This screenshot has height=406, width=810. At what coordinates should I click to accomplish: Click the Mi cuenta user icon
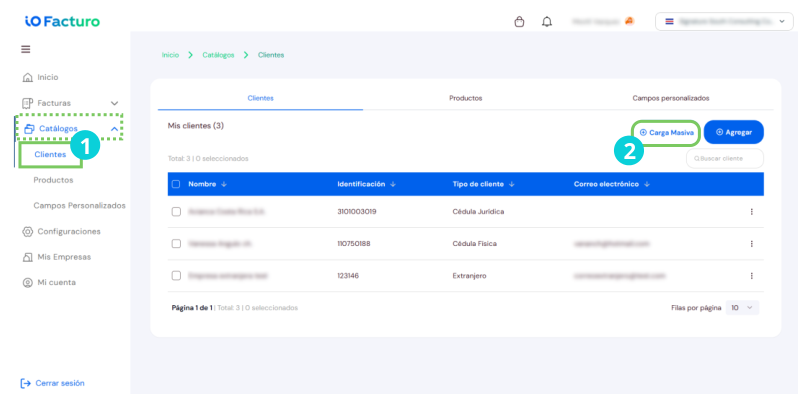tap(27, 283)
